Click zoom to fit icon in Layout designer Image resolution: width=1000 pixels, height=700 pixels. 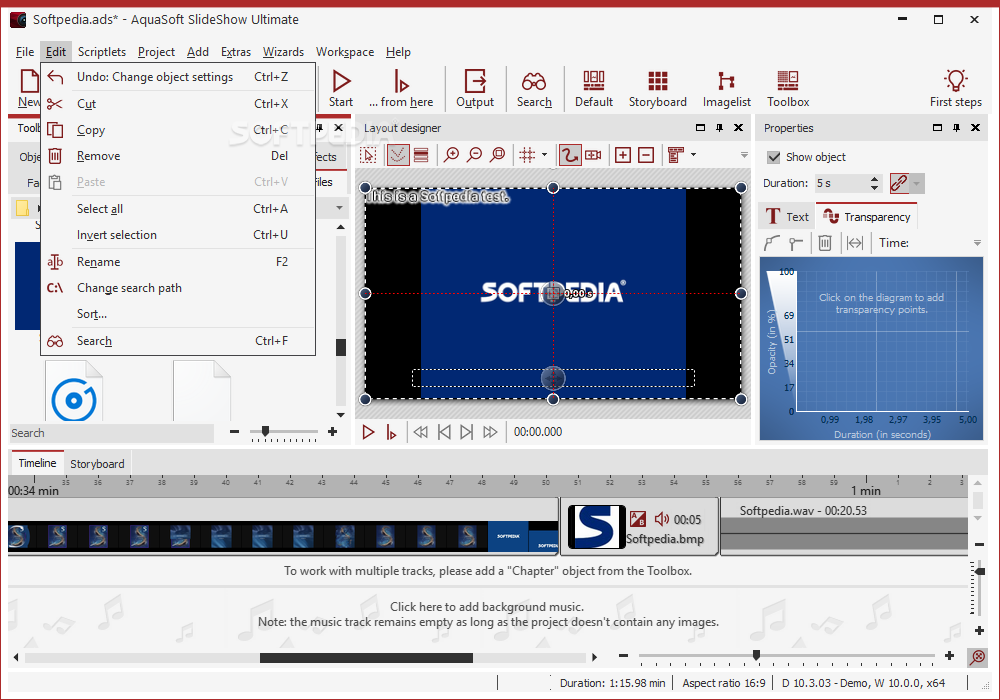coord(498,155)
